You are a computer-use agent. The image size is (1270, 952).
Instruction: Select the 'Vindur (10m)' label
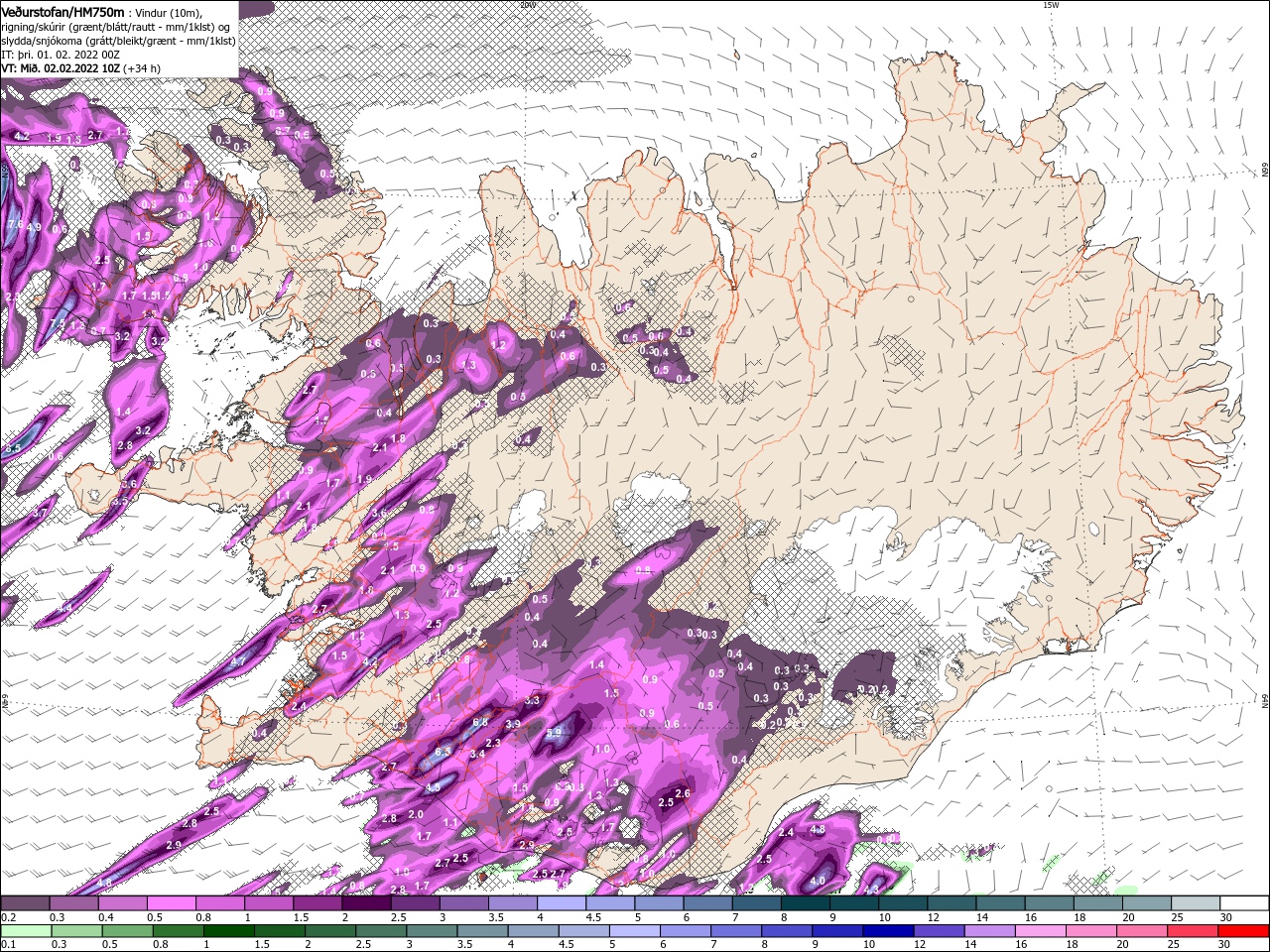point(170,12)
